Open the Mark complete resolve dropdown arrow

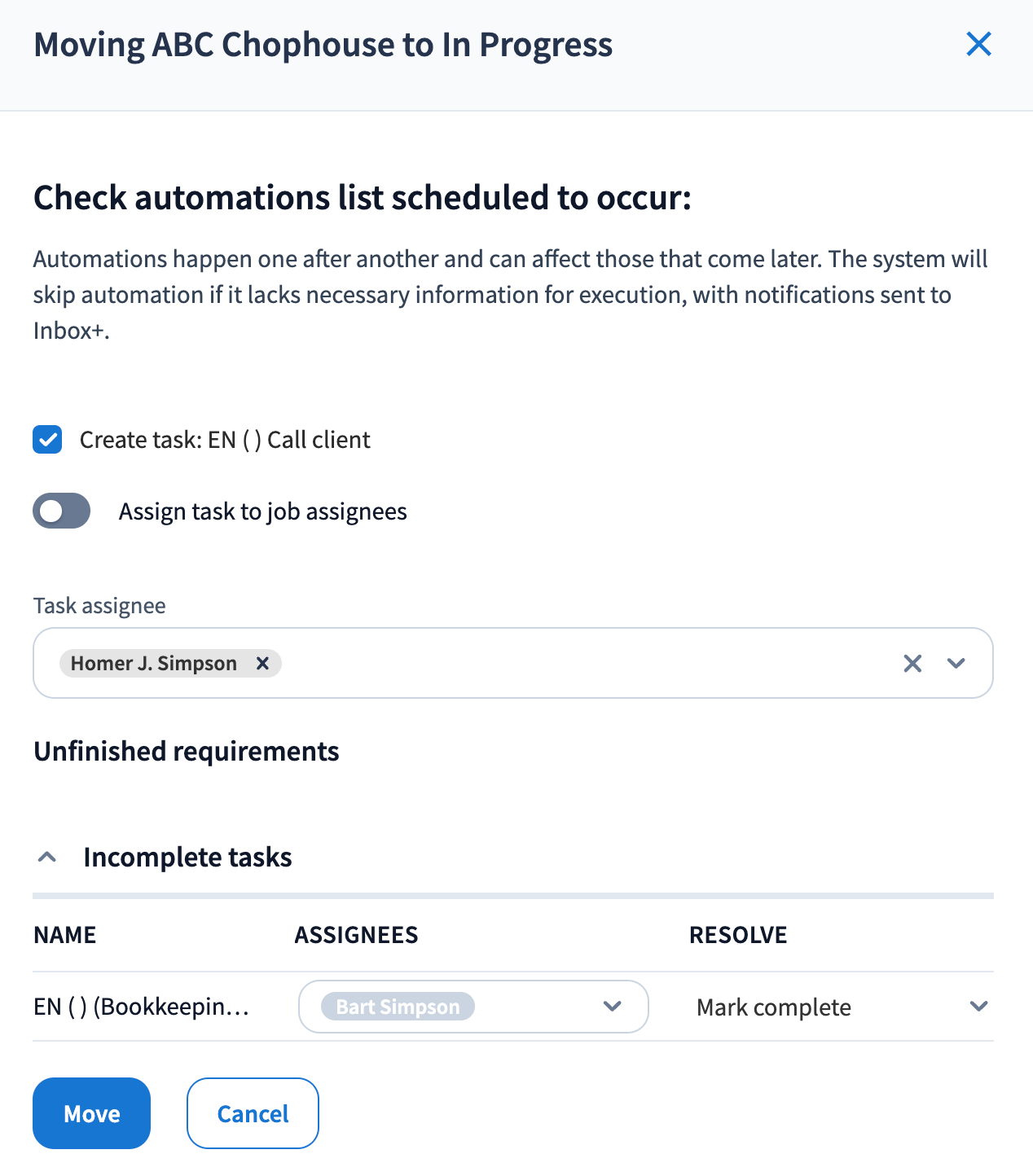tap(978, 1007)
